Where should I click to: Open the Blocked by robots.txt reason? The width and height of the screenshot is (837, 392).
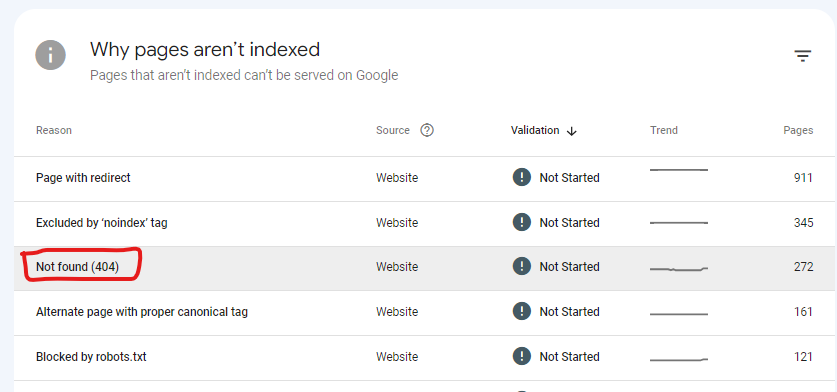pos(91,357)
